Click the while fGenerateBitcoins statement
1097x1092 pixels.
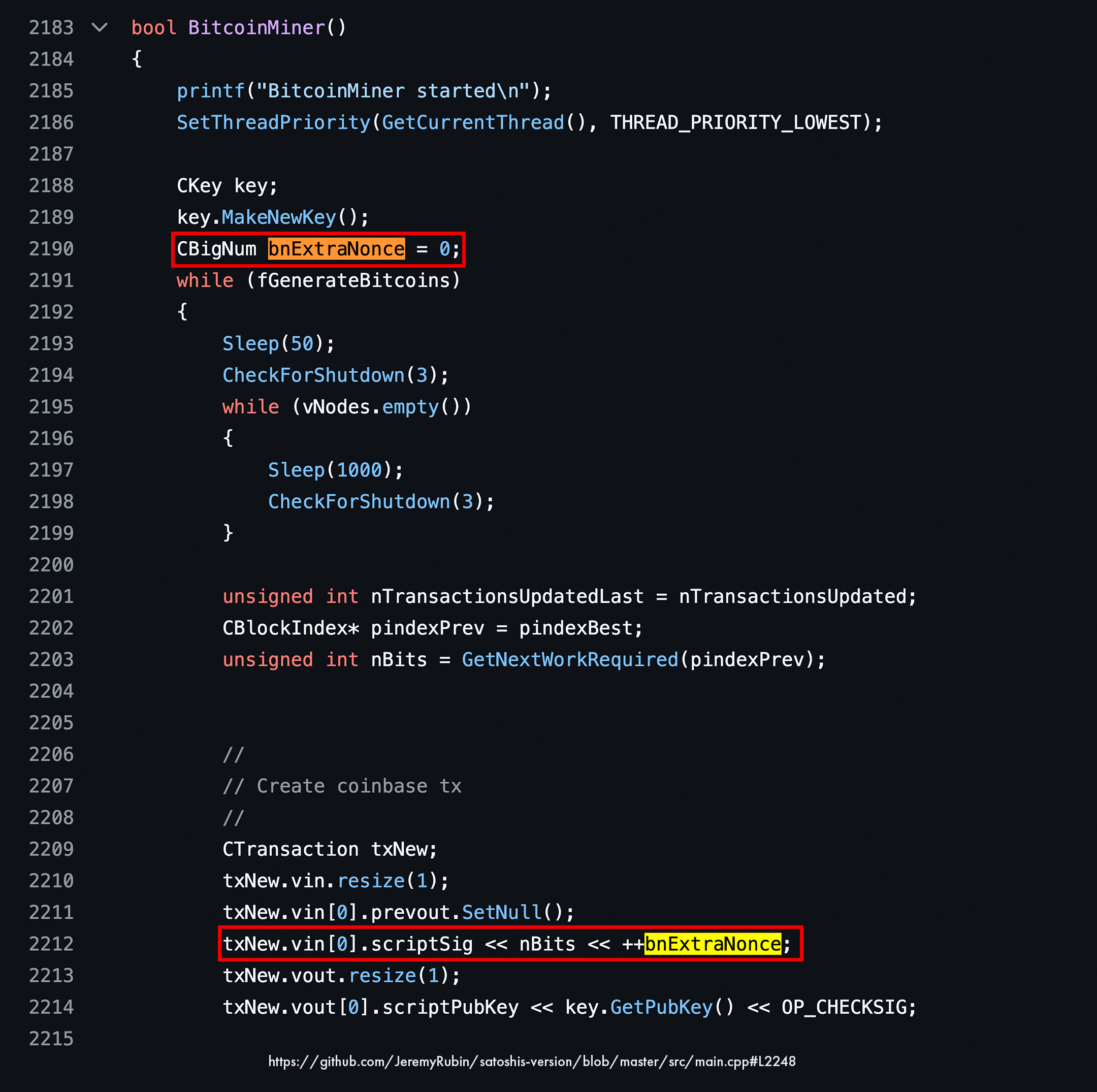tap(318, 280)
